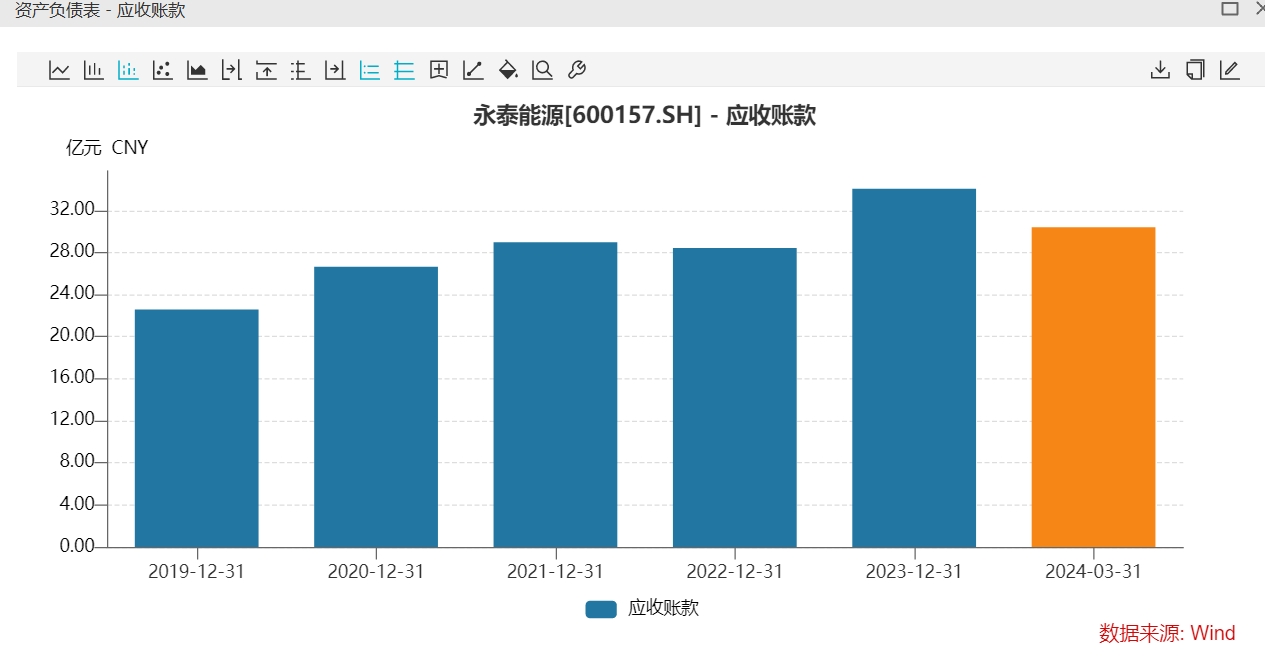
Task: Click the 8.00 y-axis value
Action: click(x=75, y=462)
